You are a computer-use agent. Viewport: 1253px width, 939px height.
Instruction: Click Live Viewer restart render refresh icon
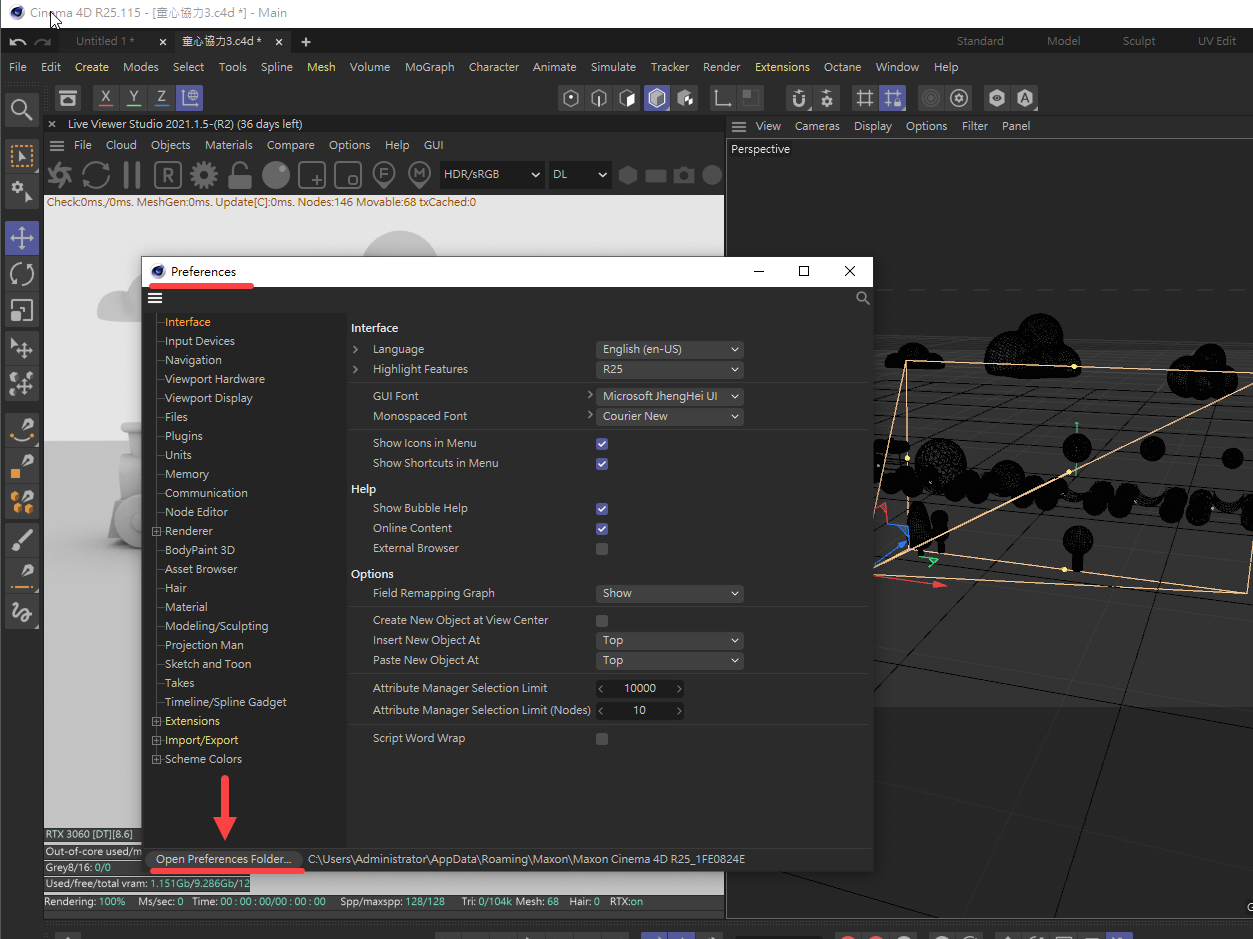pos(96,175)
